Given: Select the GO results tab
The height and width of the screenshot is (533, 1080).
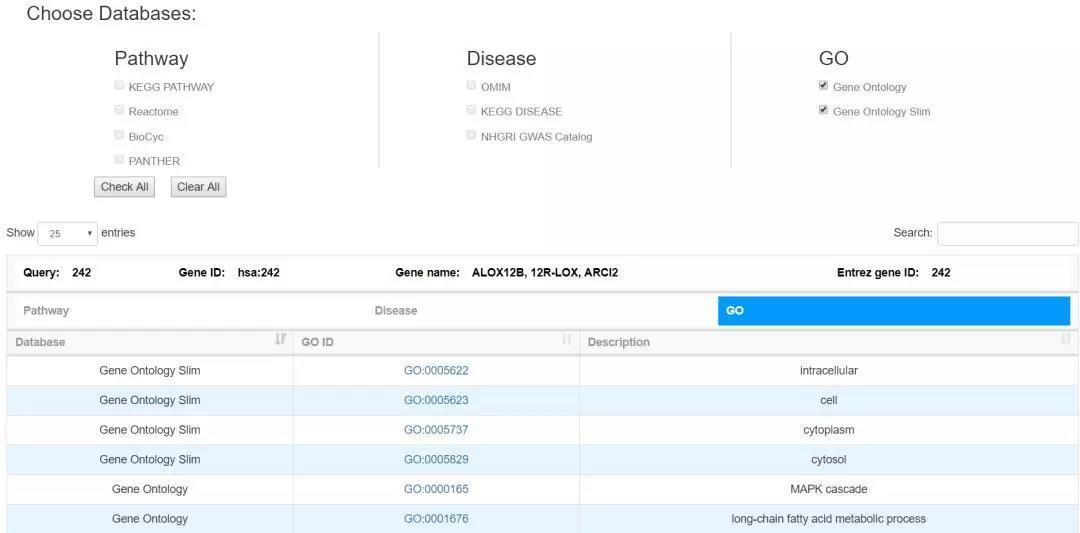Looking at the screenshot, I should (x=893, y=311).
